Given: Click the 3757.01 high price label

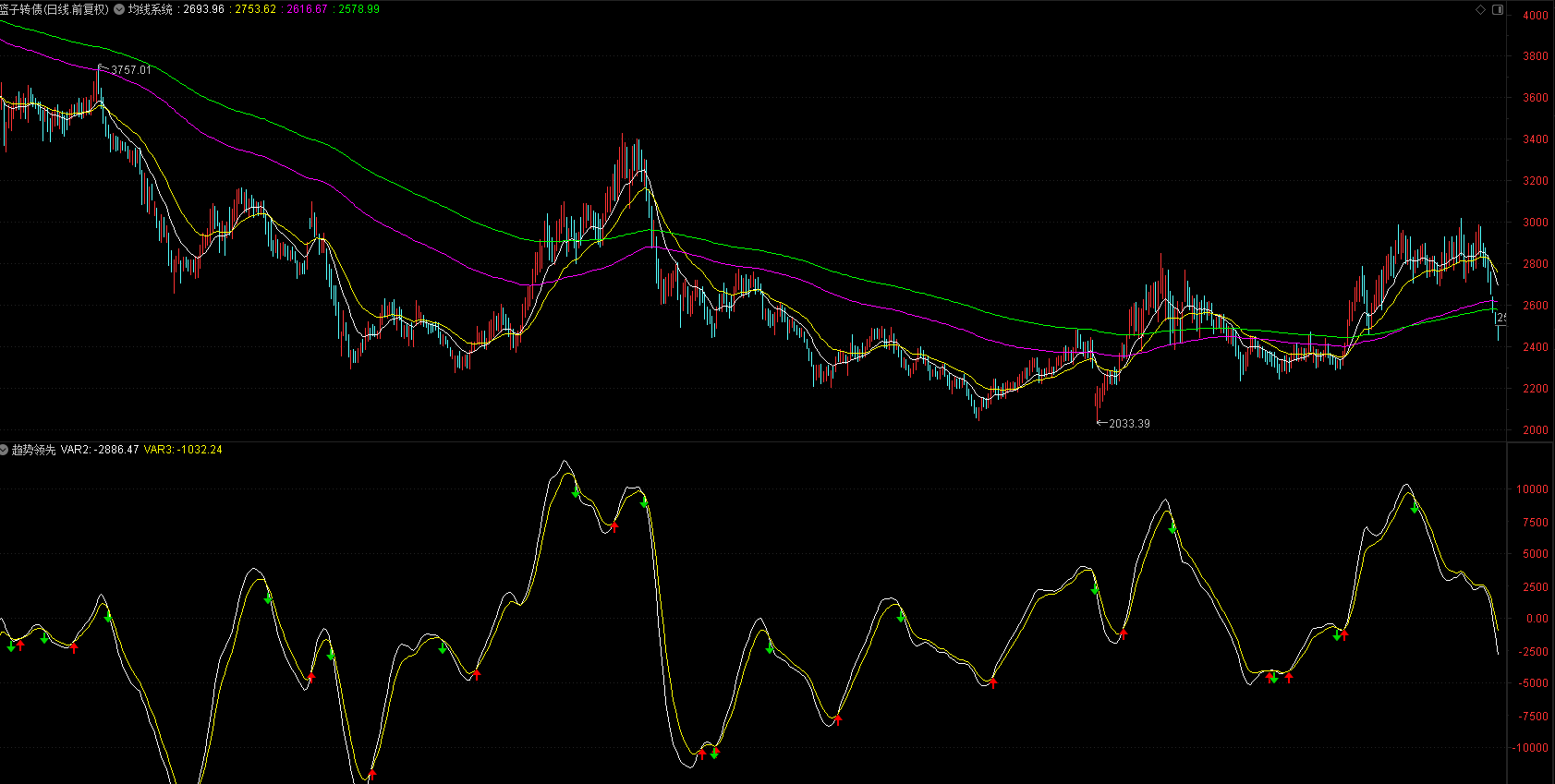Looking at the screenshot, I should tap(130, 70).
